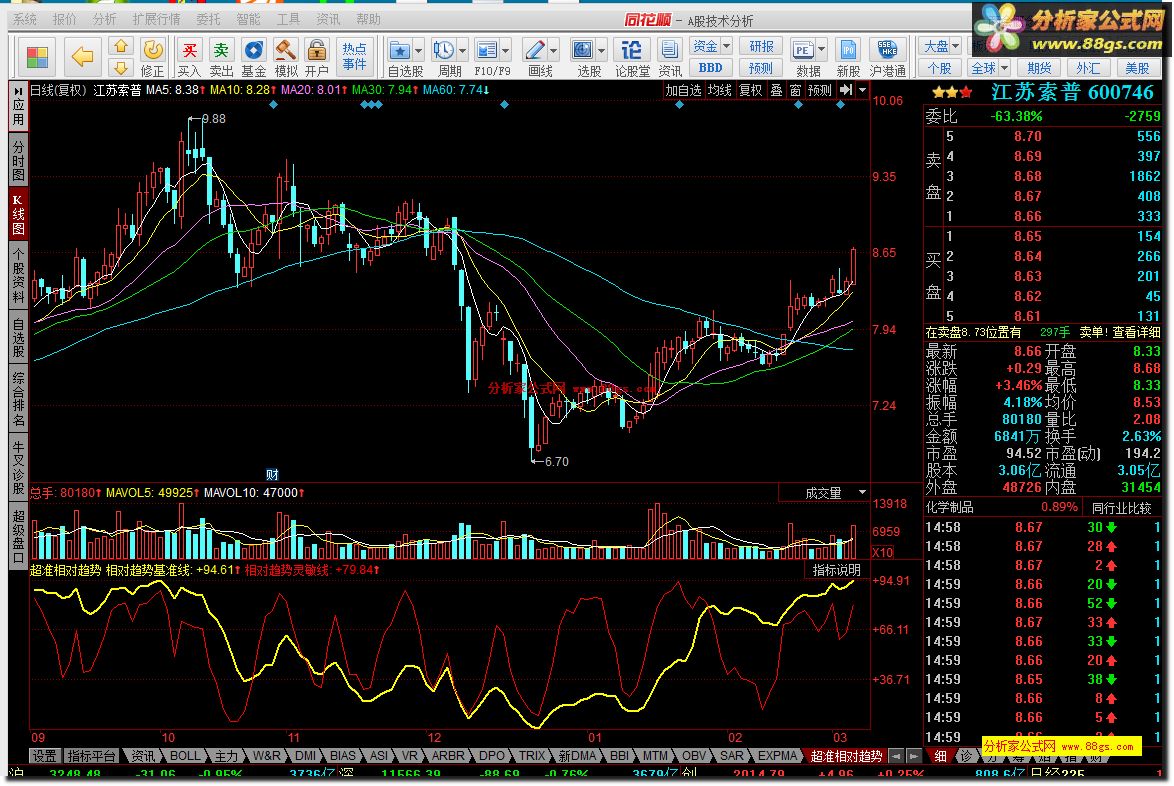Click the yellow down arrow icon

click(x=121, y=68)
